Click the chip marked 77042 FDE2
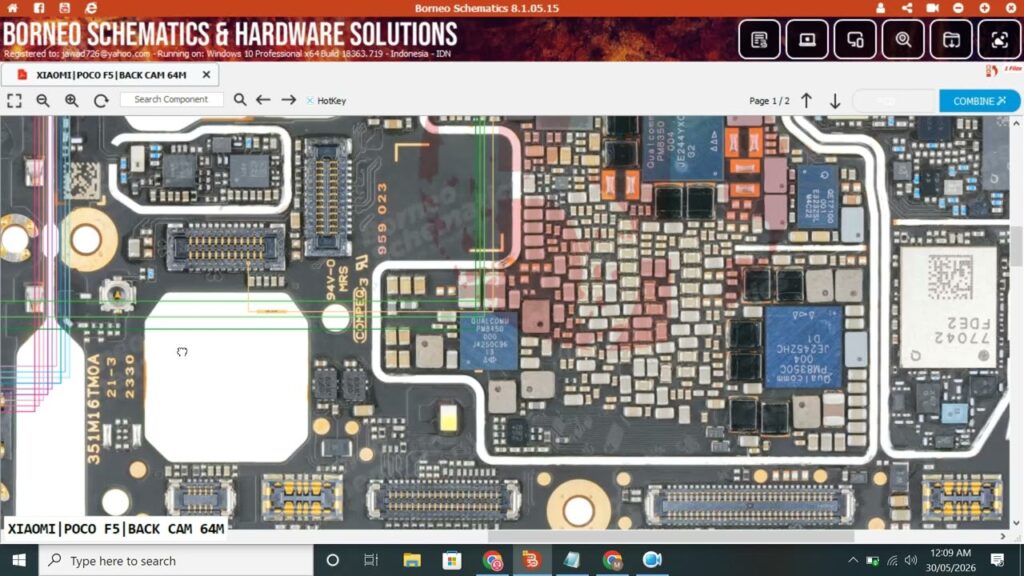 click(949, 307)
